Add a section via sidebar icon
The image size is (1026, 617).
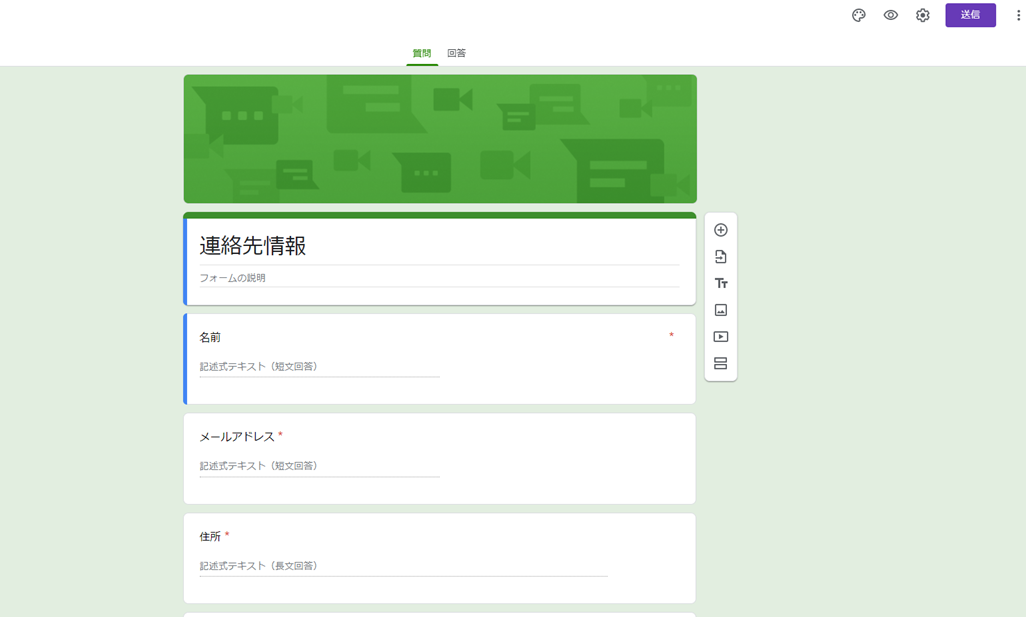pos(720,363)
